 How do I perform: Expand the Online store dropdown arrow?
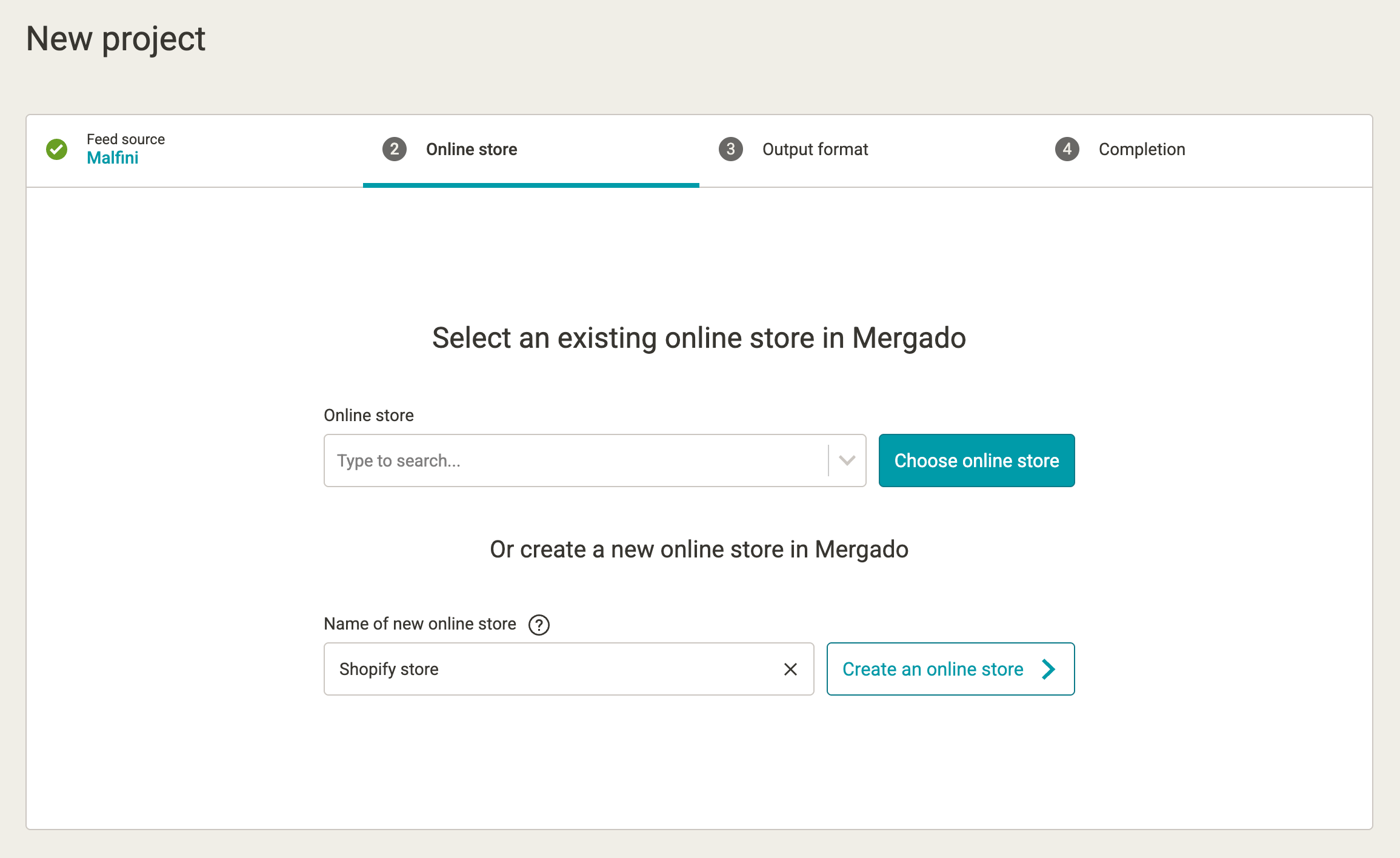[x=847, y=461]
